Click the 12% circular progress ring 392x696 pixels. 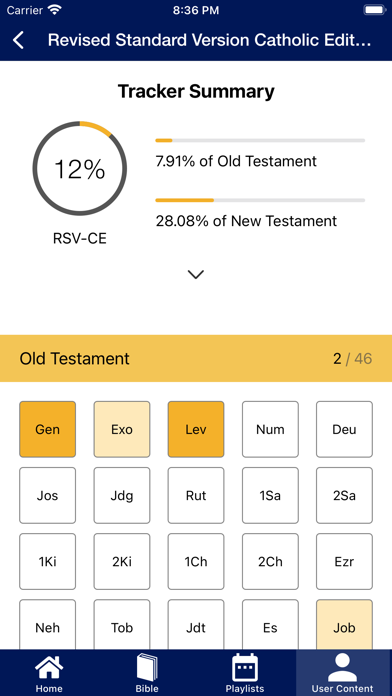pyautogui.click(x=80, y=168)
